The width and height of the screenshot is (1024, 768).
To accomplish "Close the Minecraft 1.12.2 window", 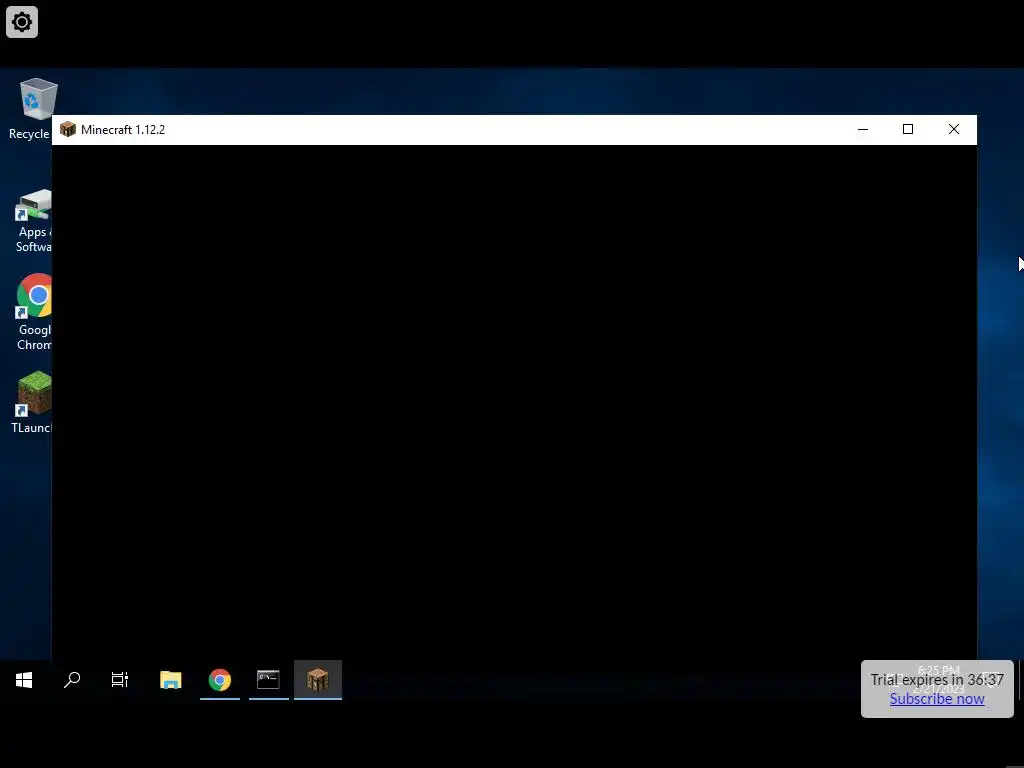I will coord(953,129).
